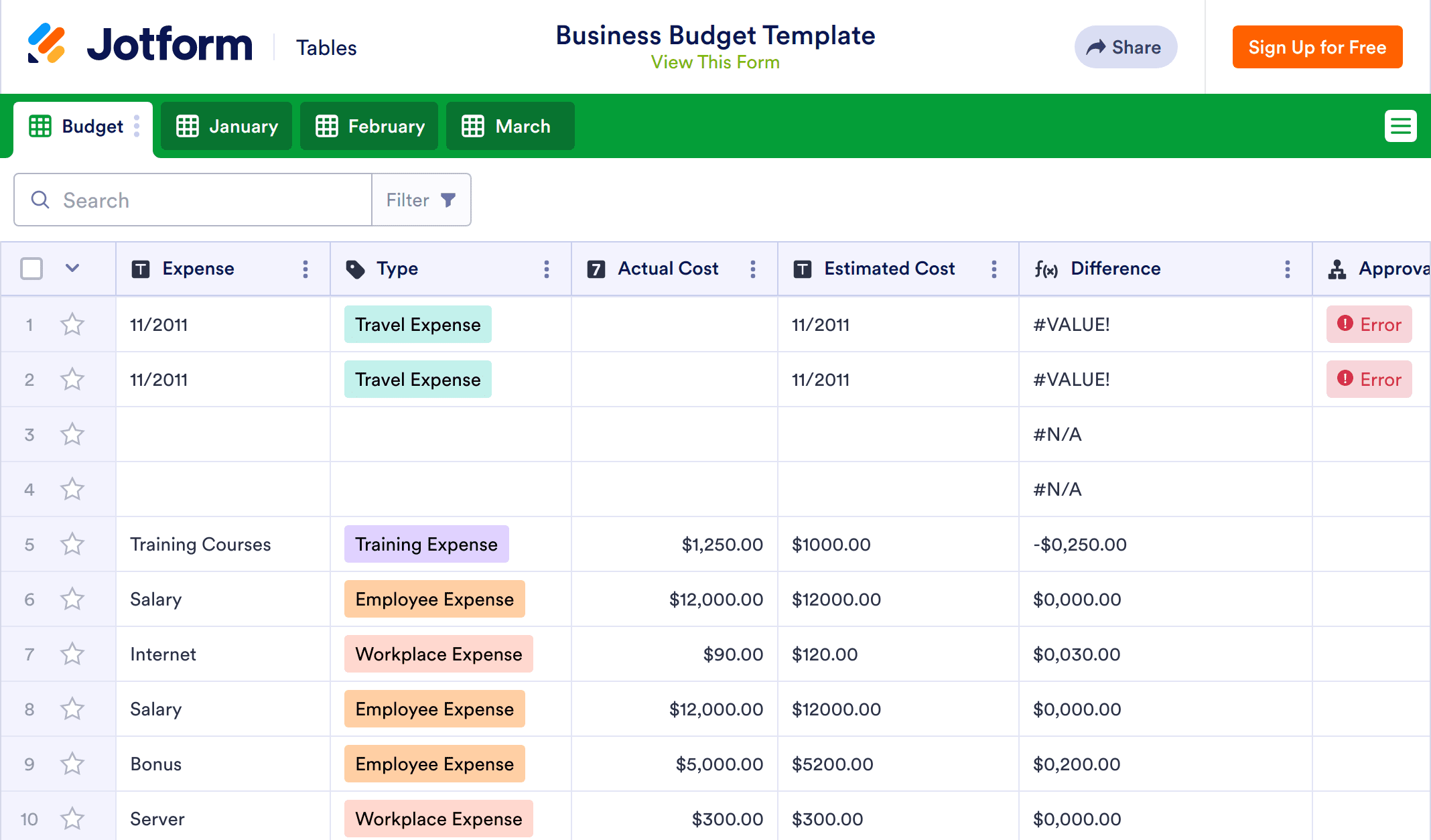The width and height of the screenshot is (1431, 840).
Task: Click Actual Cost column kebab menu
Action: (753, 269)
